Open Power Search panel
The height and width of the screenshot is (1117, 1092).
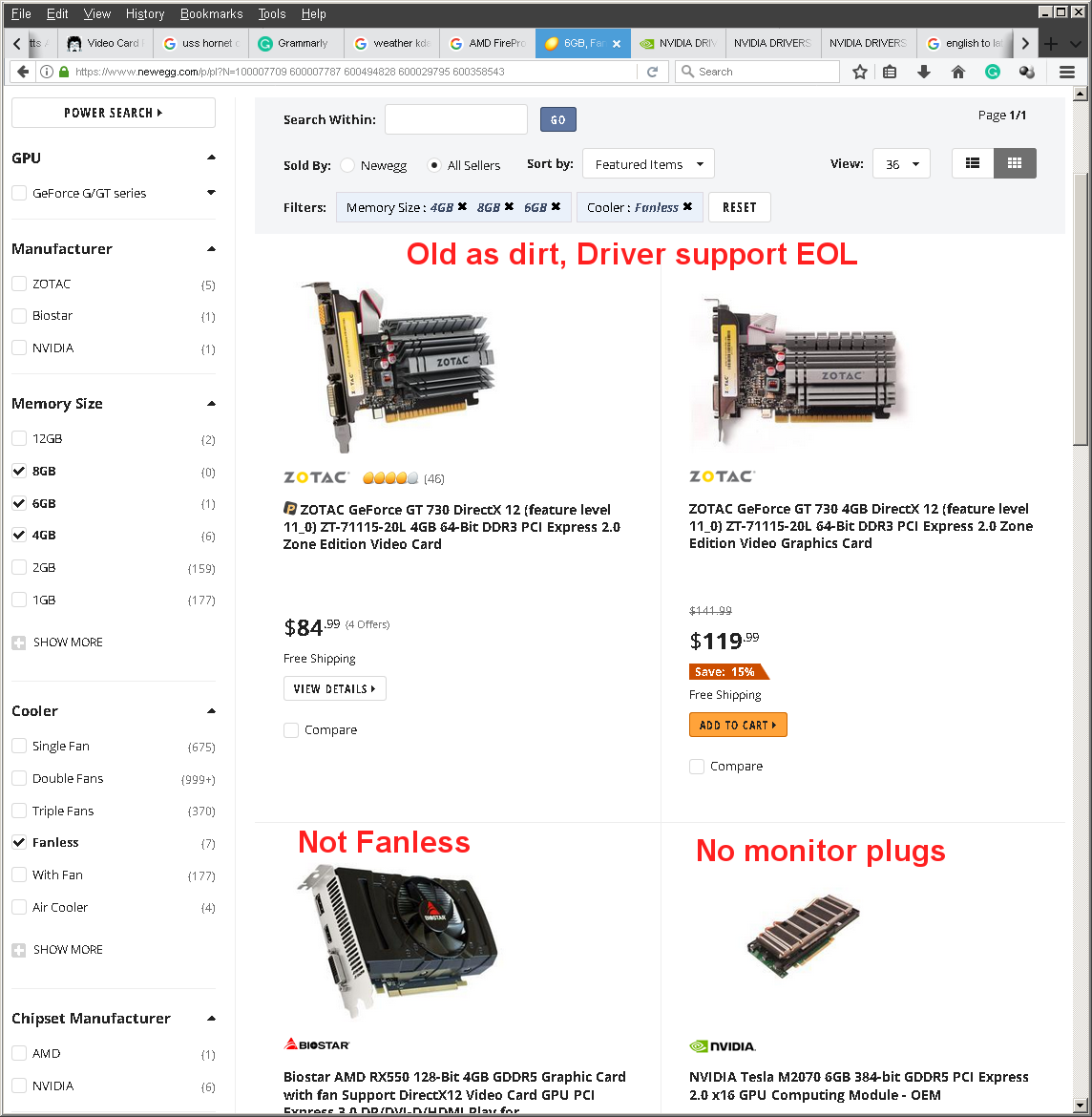click(114, 113)
